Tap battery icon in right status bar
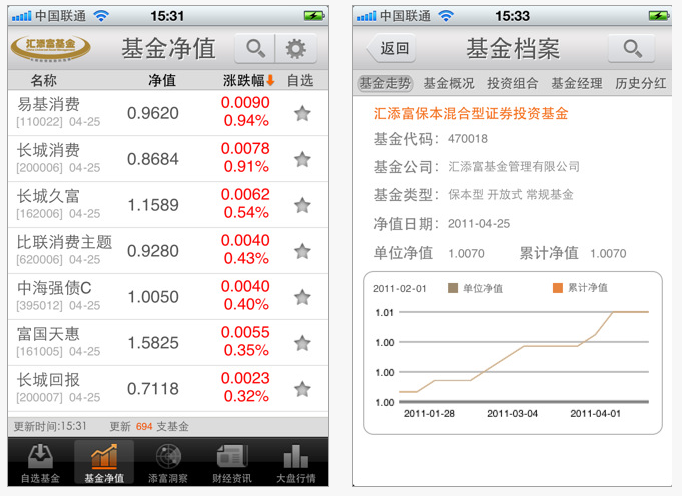This screenshot has width=684, height=499. click(x=659, y=16)
